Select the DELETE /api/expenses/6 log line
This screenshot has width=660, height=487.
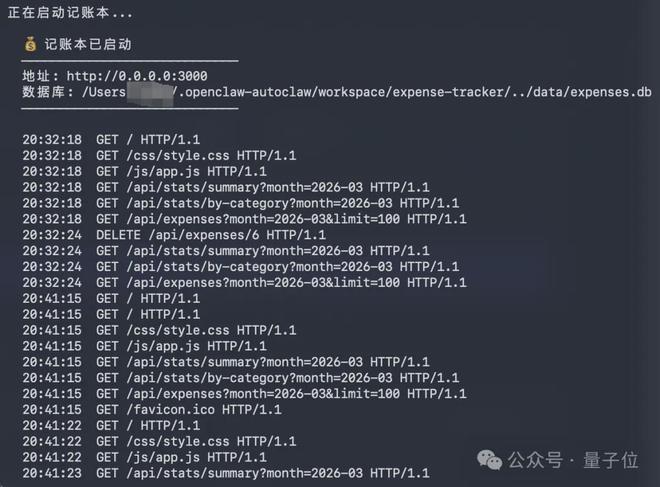(x=174, y=235)
